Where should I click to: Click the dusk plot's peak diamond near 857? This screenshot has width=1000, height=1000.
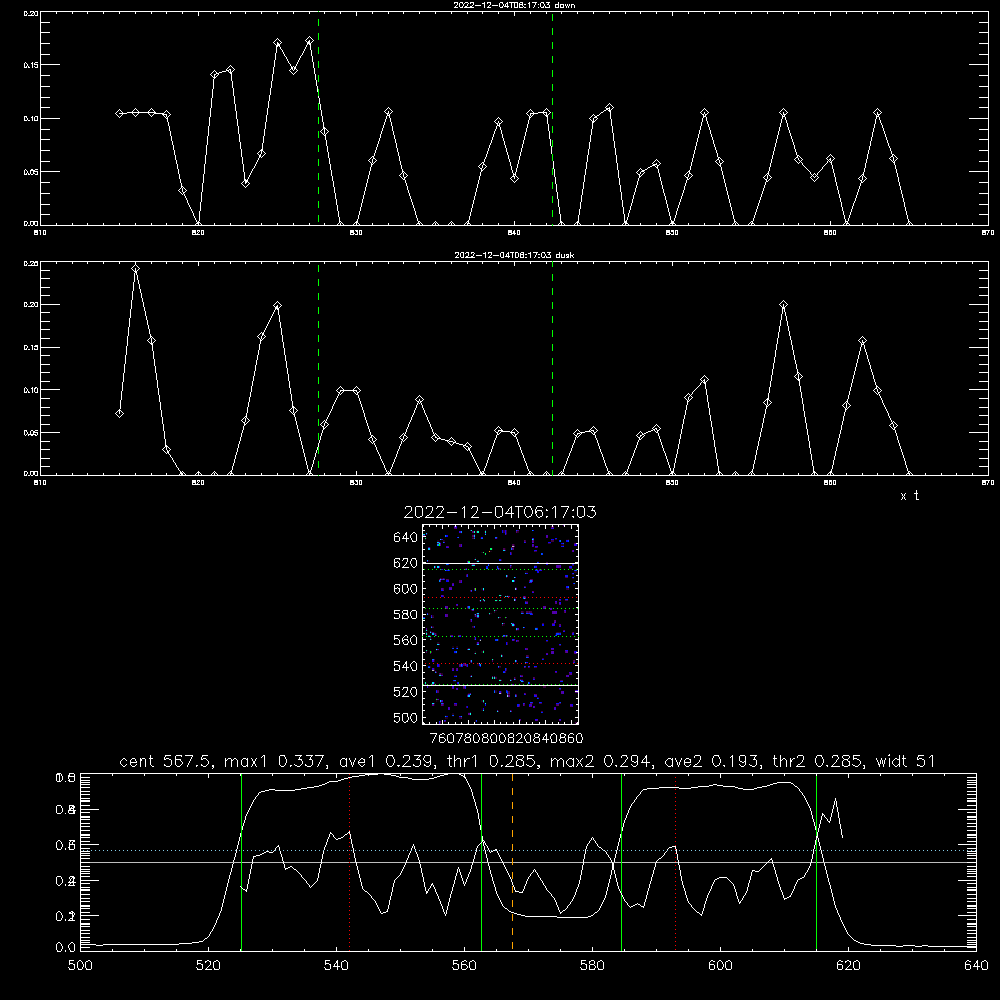point(784,305)
